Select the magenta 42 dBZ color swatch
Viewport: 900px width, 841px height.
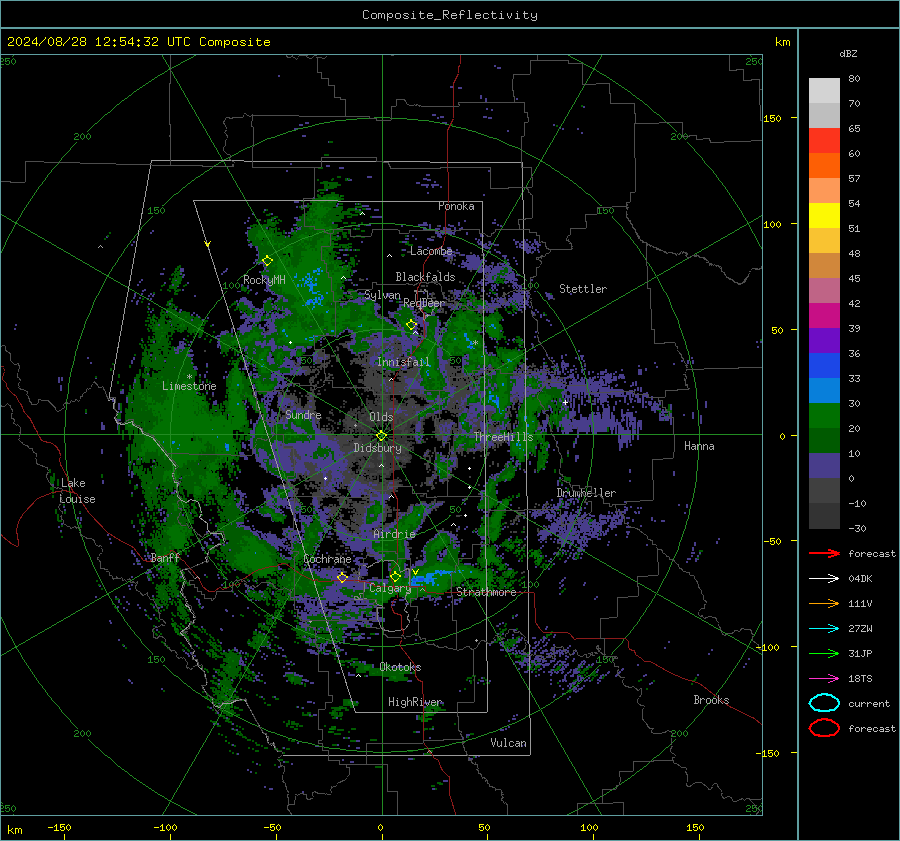coord(824,315)
